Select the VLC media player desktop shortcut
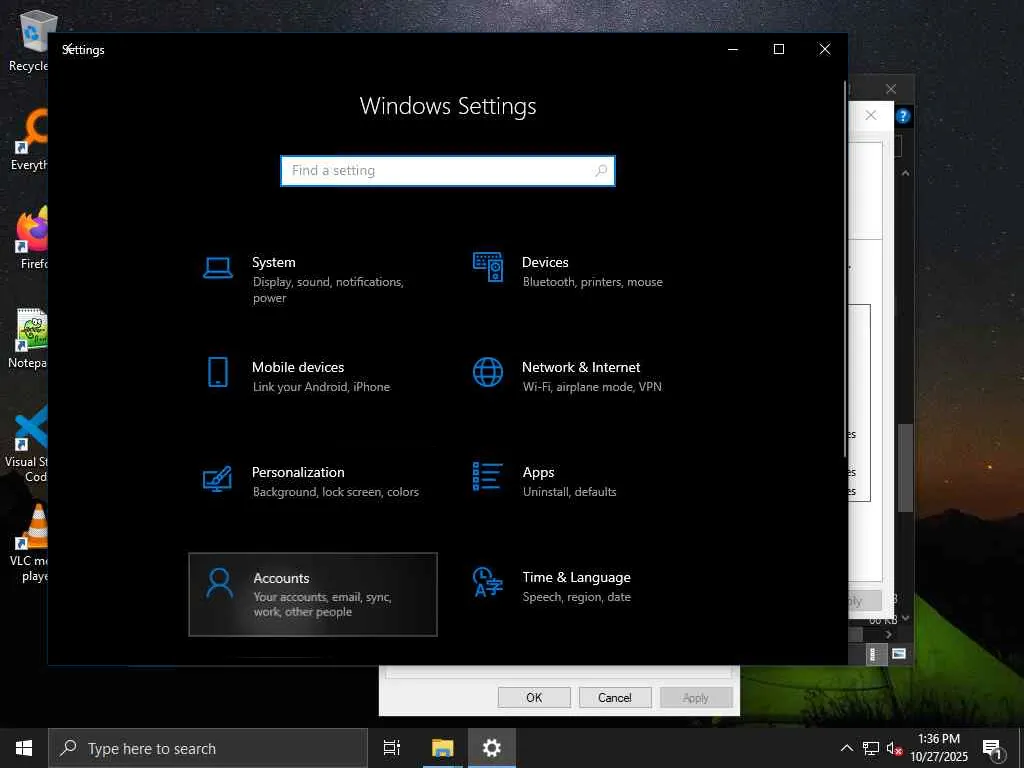Image resolution: width=1024 pixels, height=768 pixels. tap(28, 543)
